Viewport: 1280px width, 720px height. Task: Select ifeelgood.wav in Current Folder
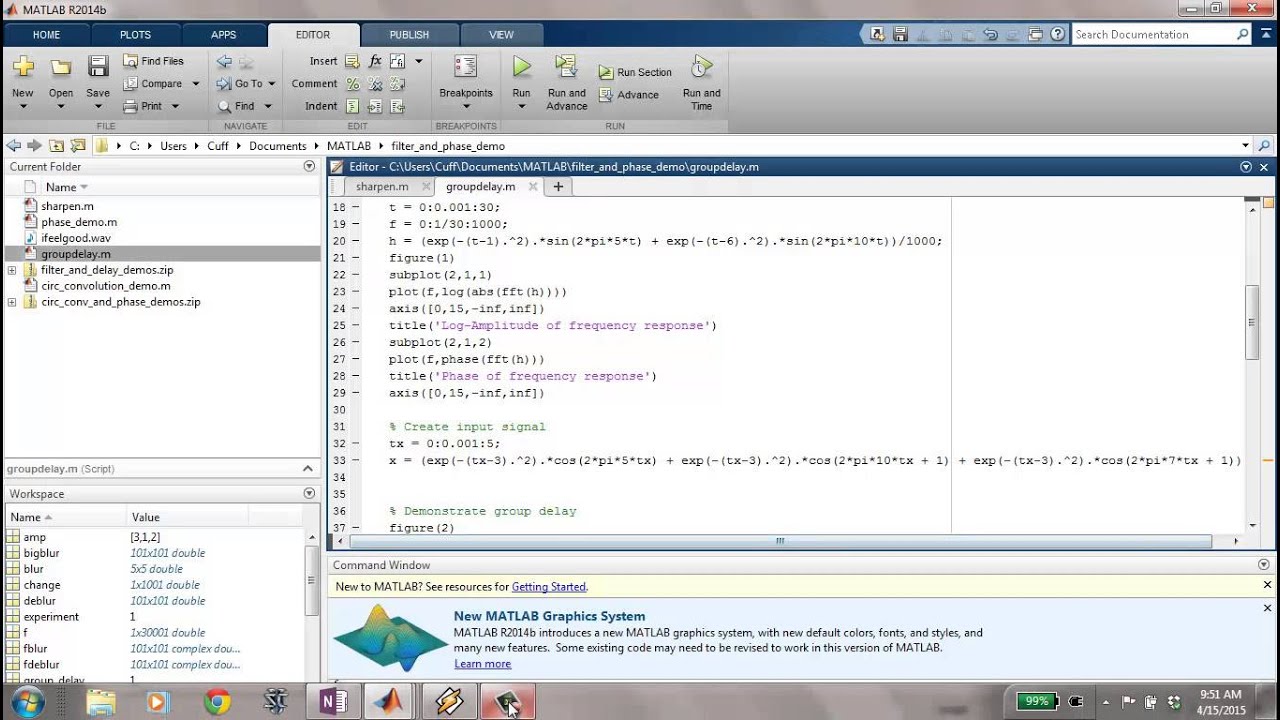(76, 238)
